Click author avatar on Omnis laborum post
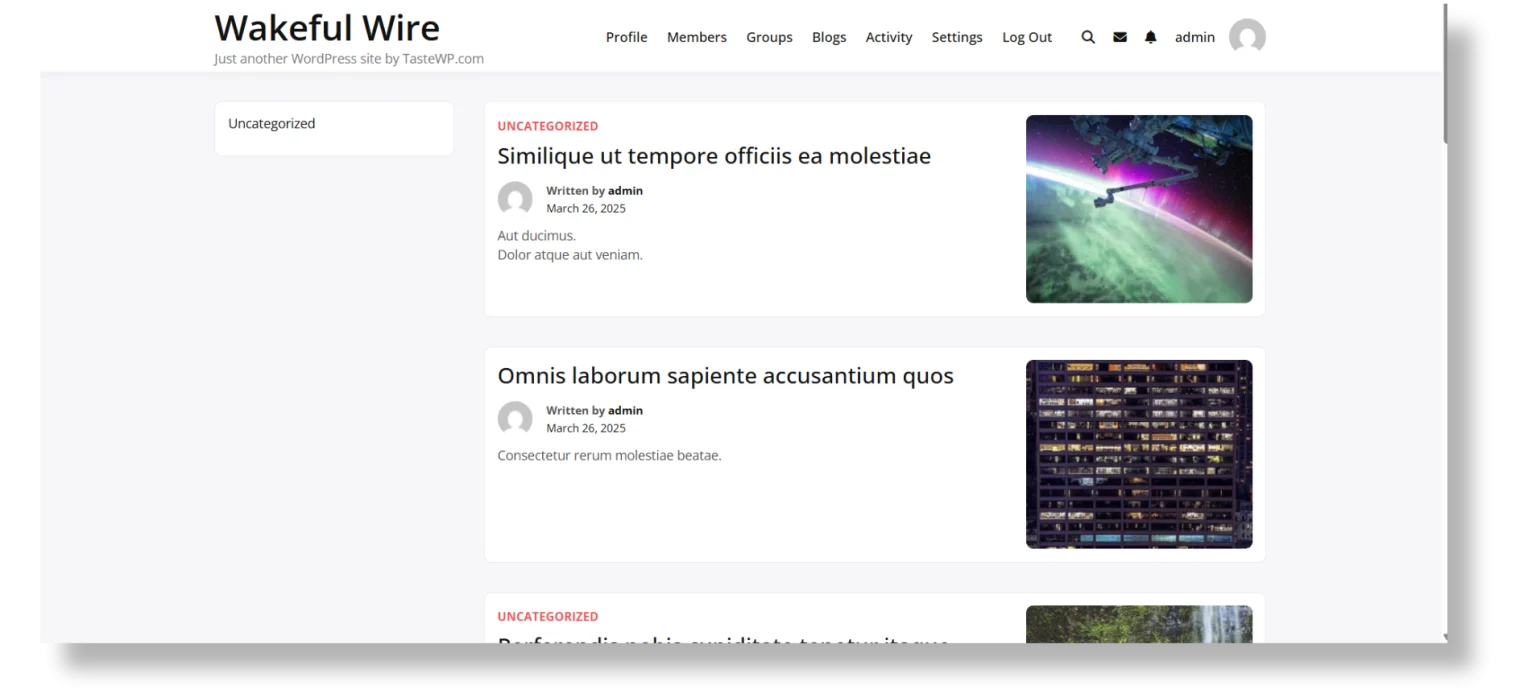This screenshot has width=1536, height=698. coord(515,419)
